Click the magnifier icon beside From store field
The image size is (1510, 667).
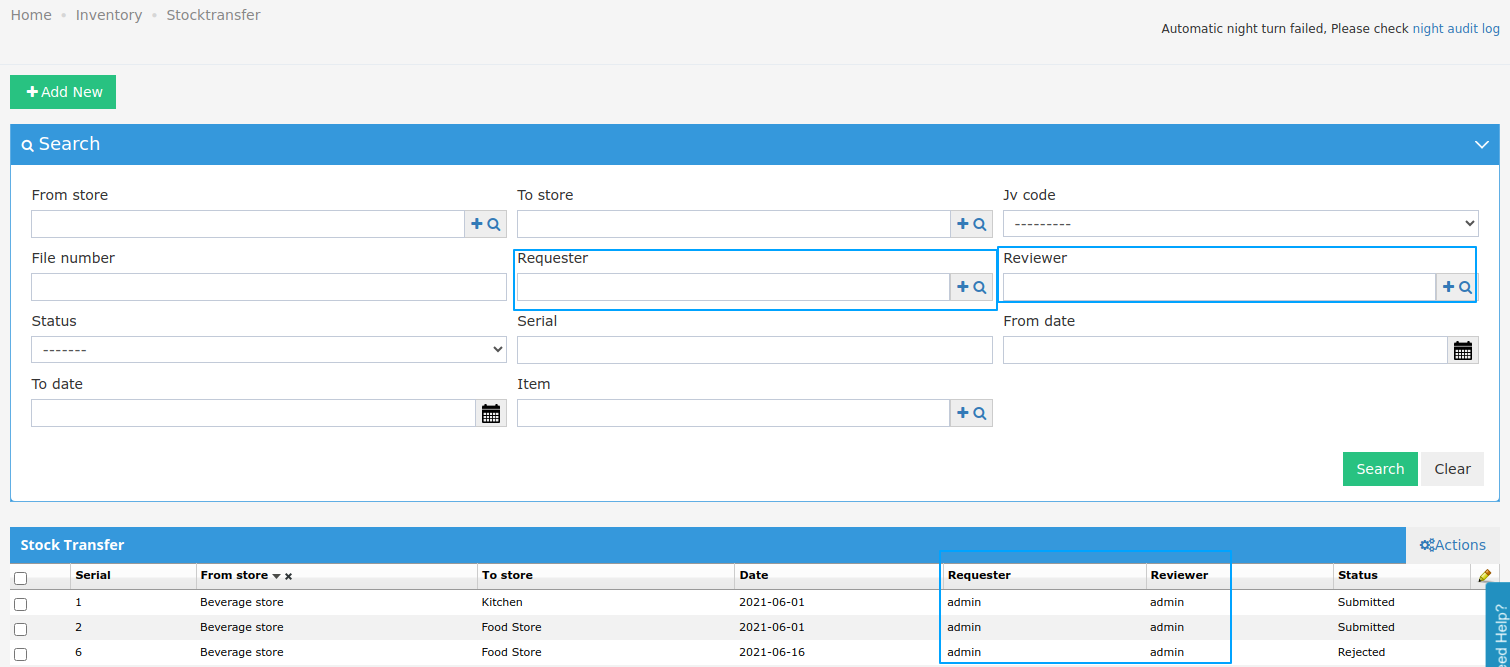coord(494,224)
